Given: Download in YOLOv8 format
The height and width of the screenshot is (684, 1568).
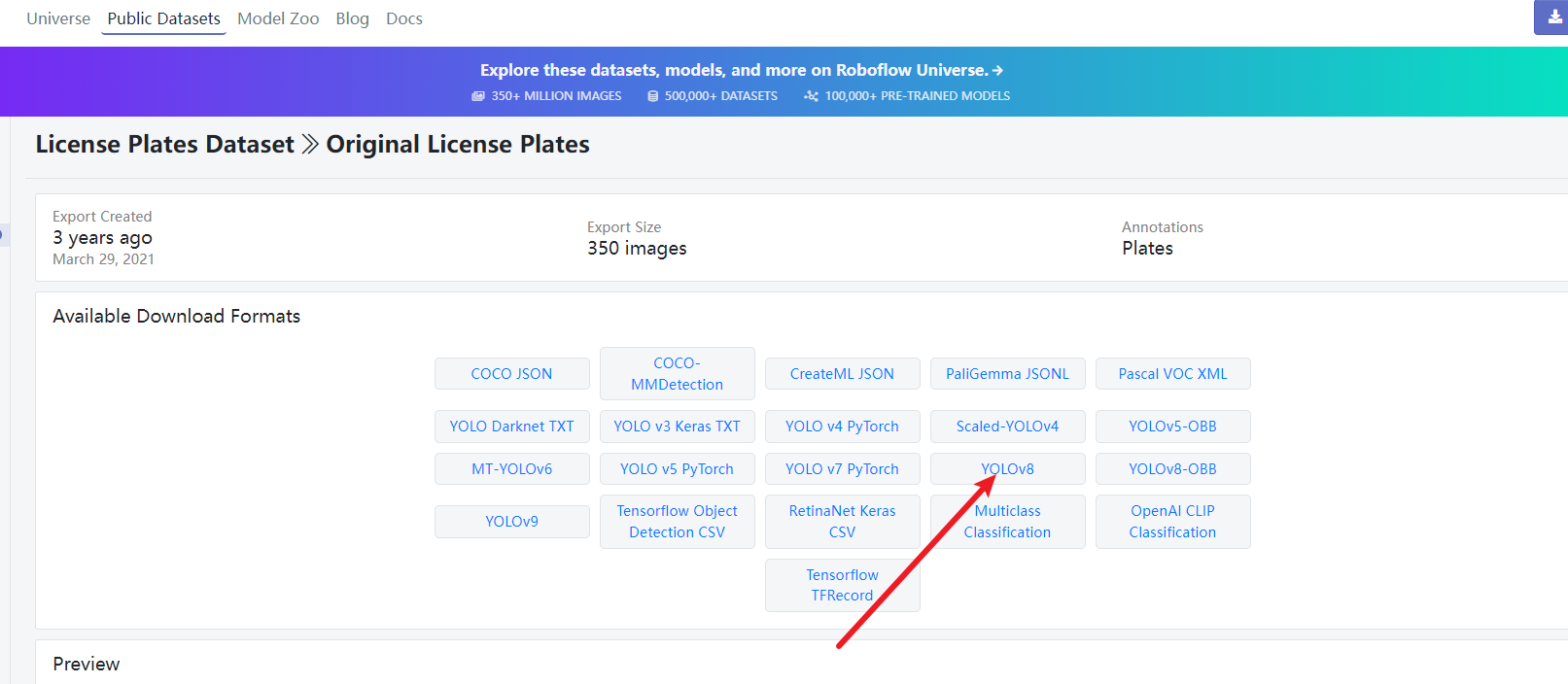Looking at the screenshot, I should pos(1008,469).
